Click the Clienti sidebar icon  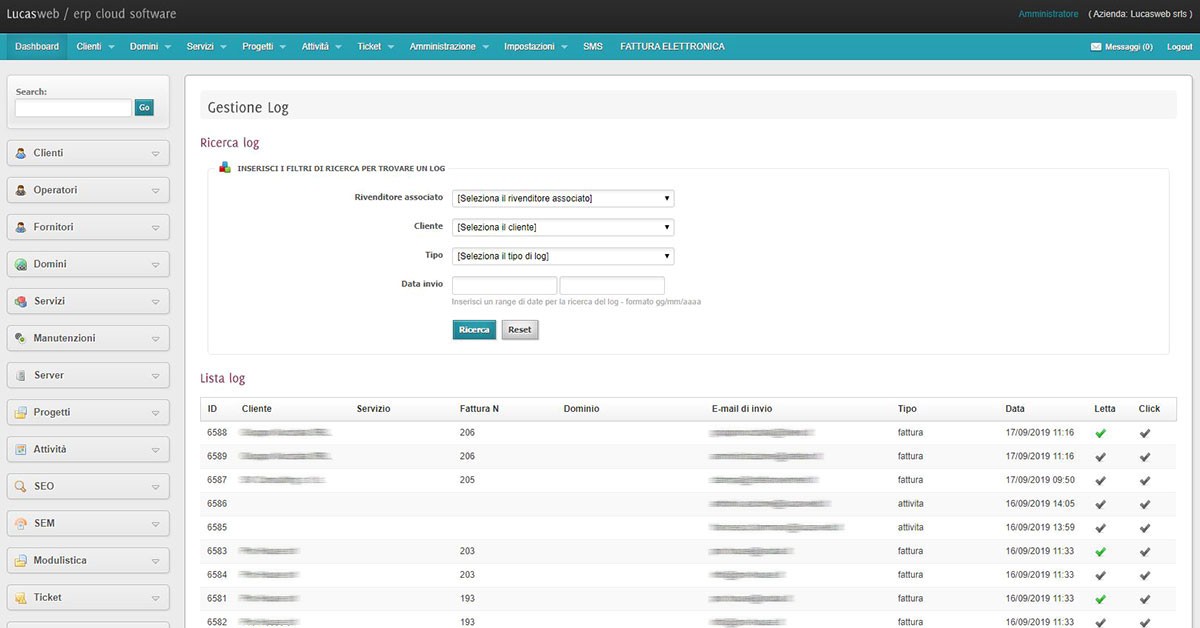click(x=21, y=153)
